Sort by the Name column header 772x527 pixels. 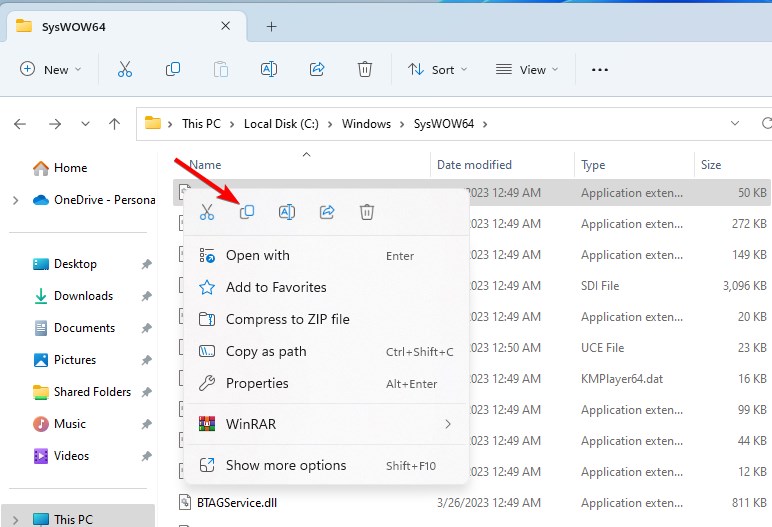pos(205,165)
